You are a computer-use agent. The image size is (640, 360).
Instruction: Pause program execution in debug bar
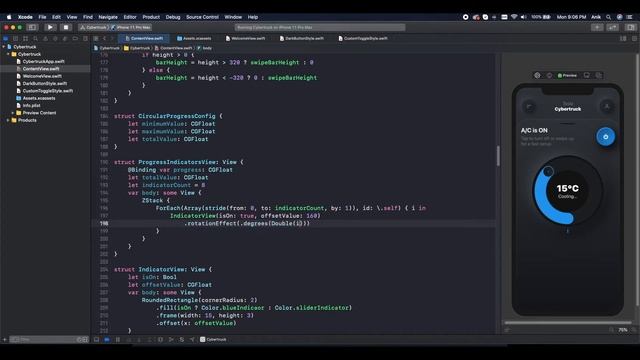[118, 340]
